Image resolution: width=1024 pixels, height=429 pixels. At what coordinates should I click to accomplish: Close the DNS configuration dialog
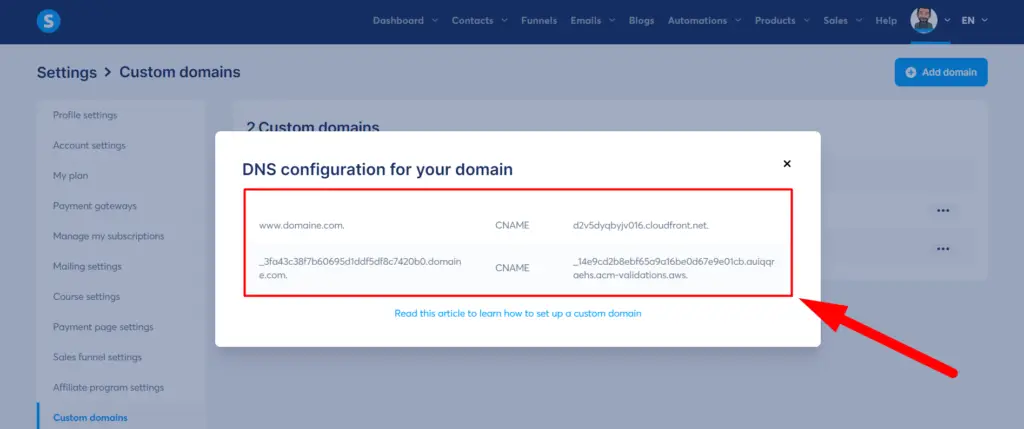(787, 164)
